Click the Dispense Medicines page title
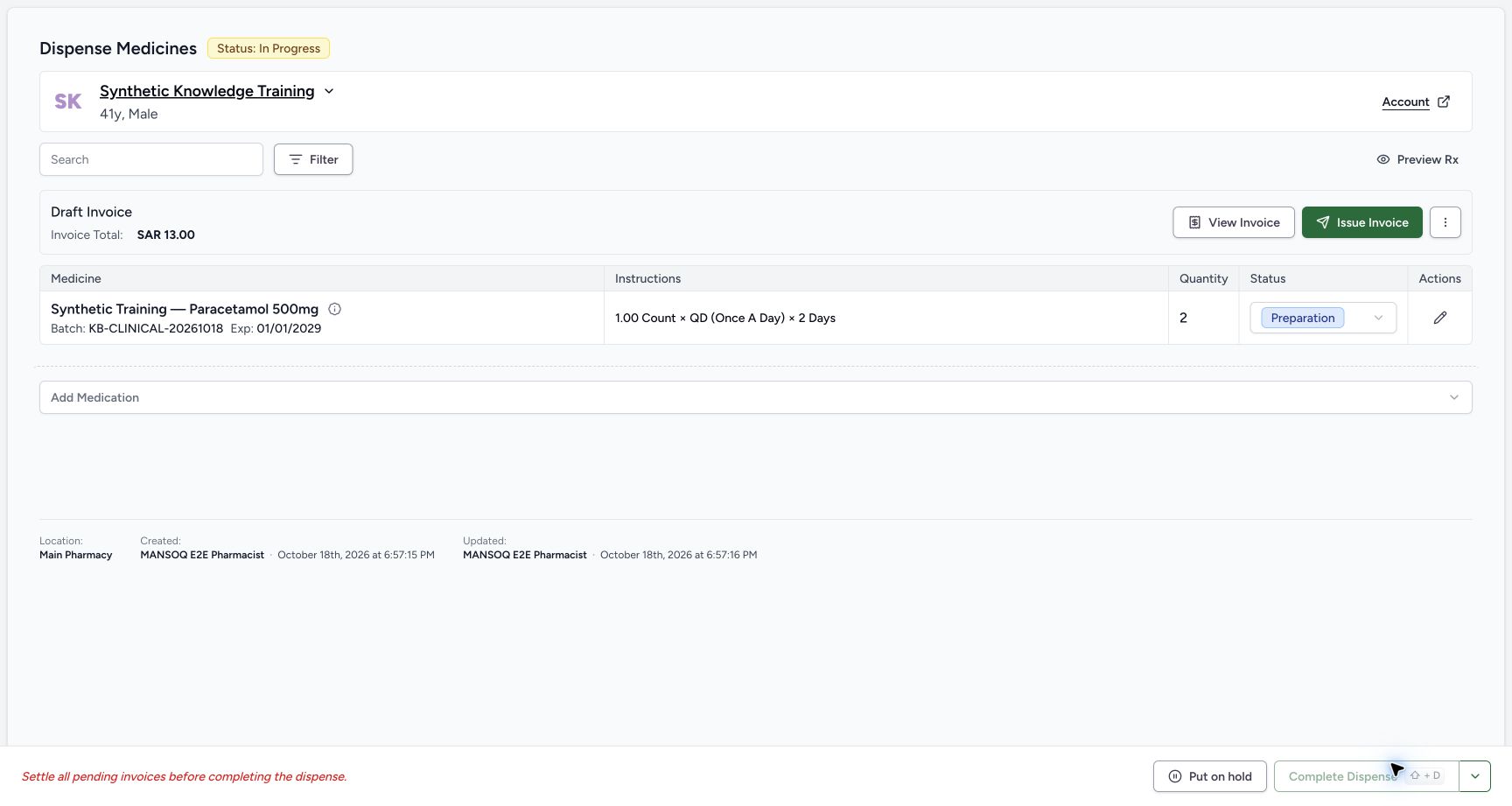Image resolution: width=1512 pixels, height=806 pixels. coord(118,48)
